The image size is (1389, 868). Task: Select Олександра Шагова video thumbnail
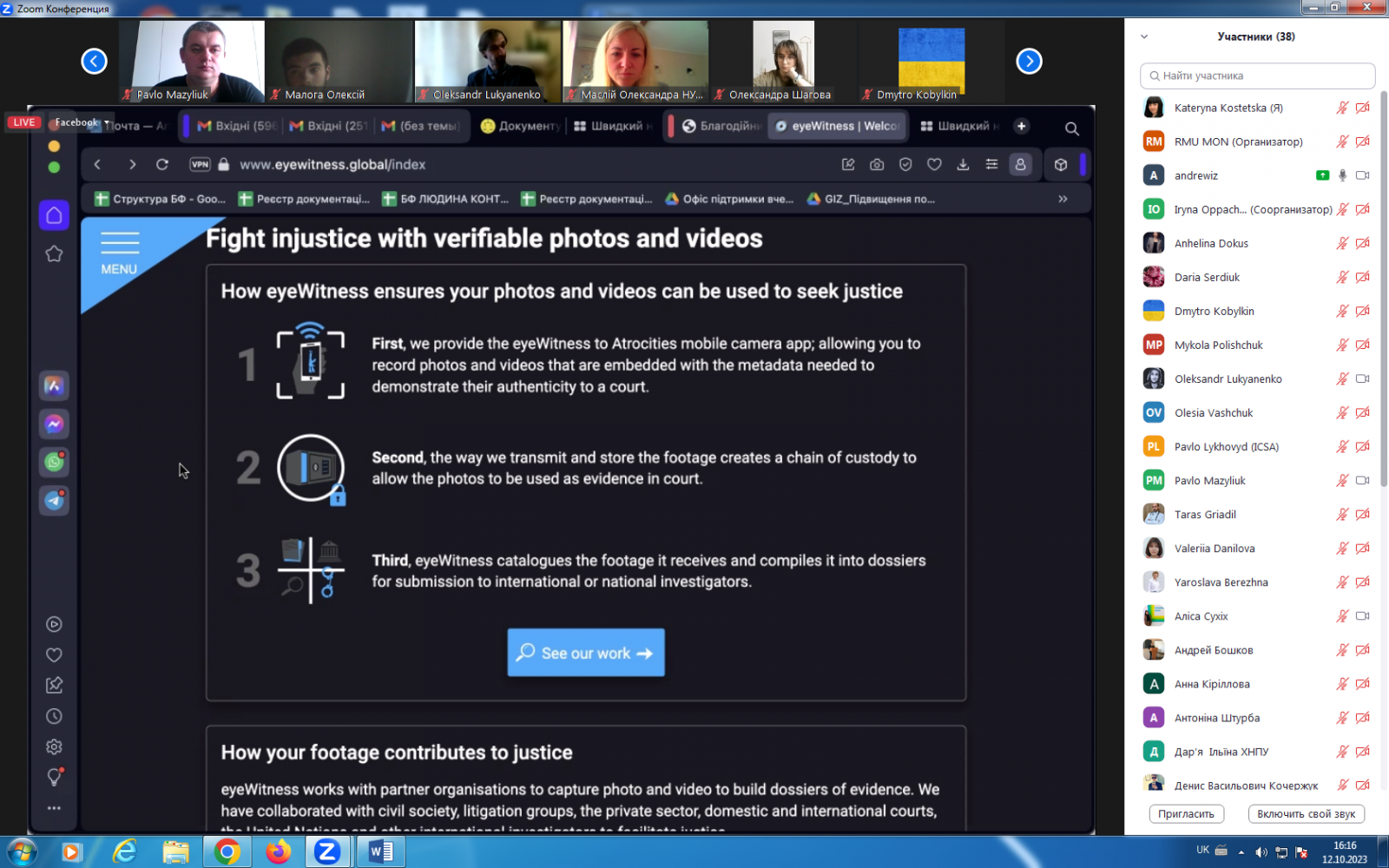(784, 62)
